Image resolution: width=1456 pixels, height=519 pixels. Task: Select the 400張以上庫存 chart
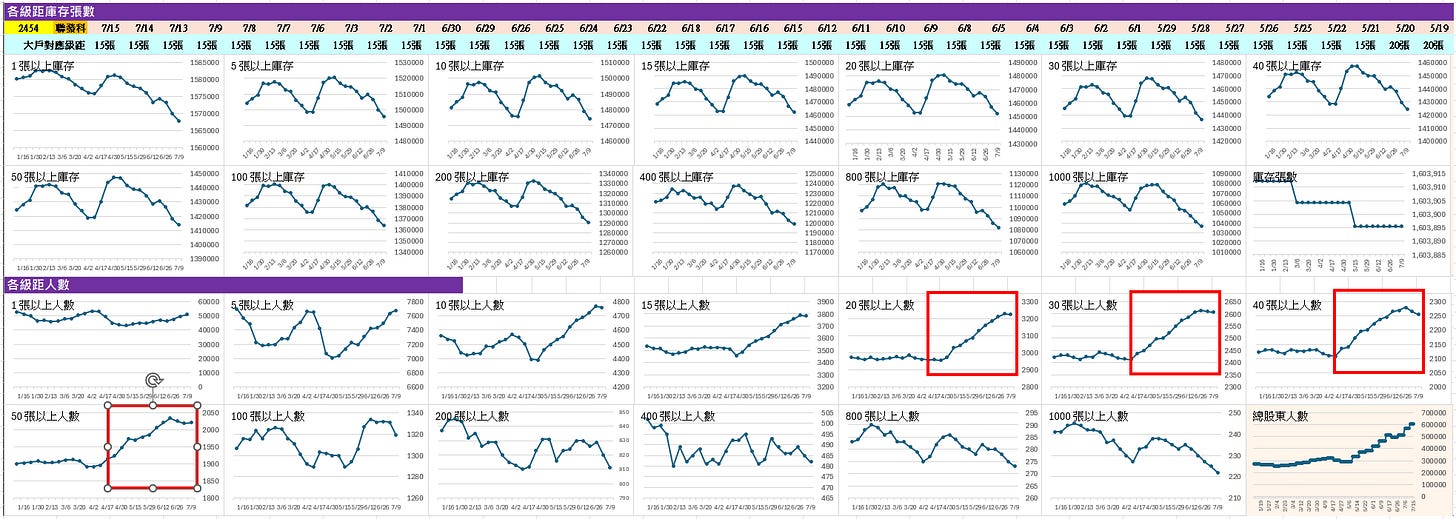737,220
